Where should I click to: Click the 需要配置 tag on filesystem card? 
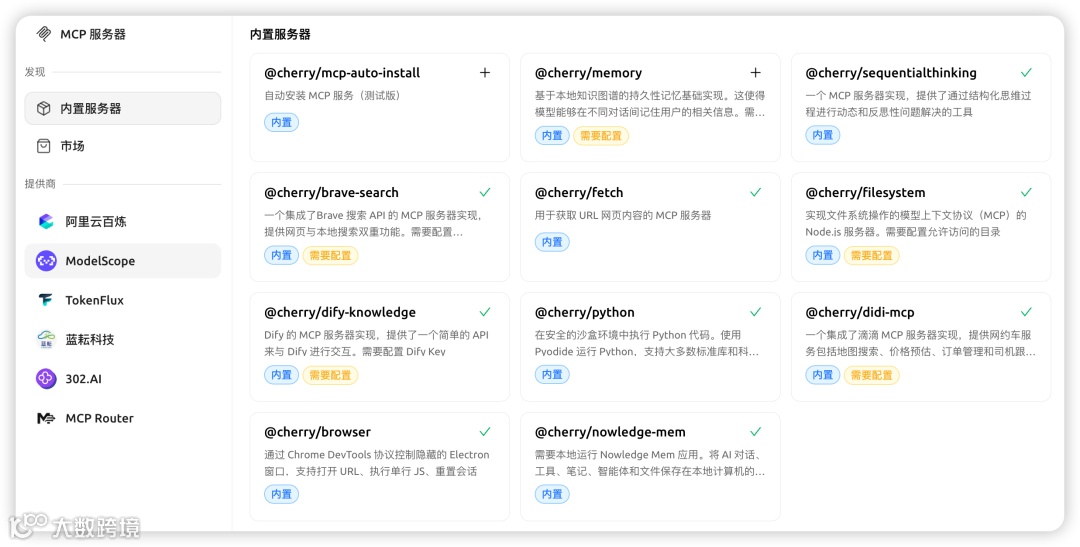point(872,256)
